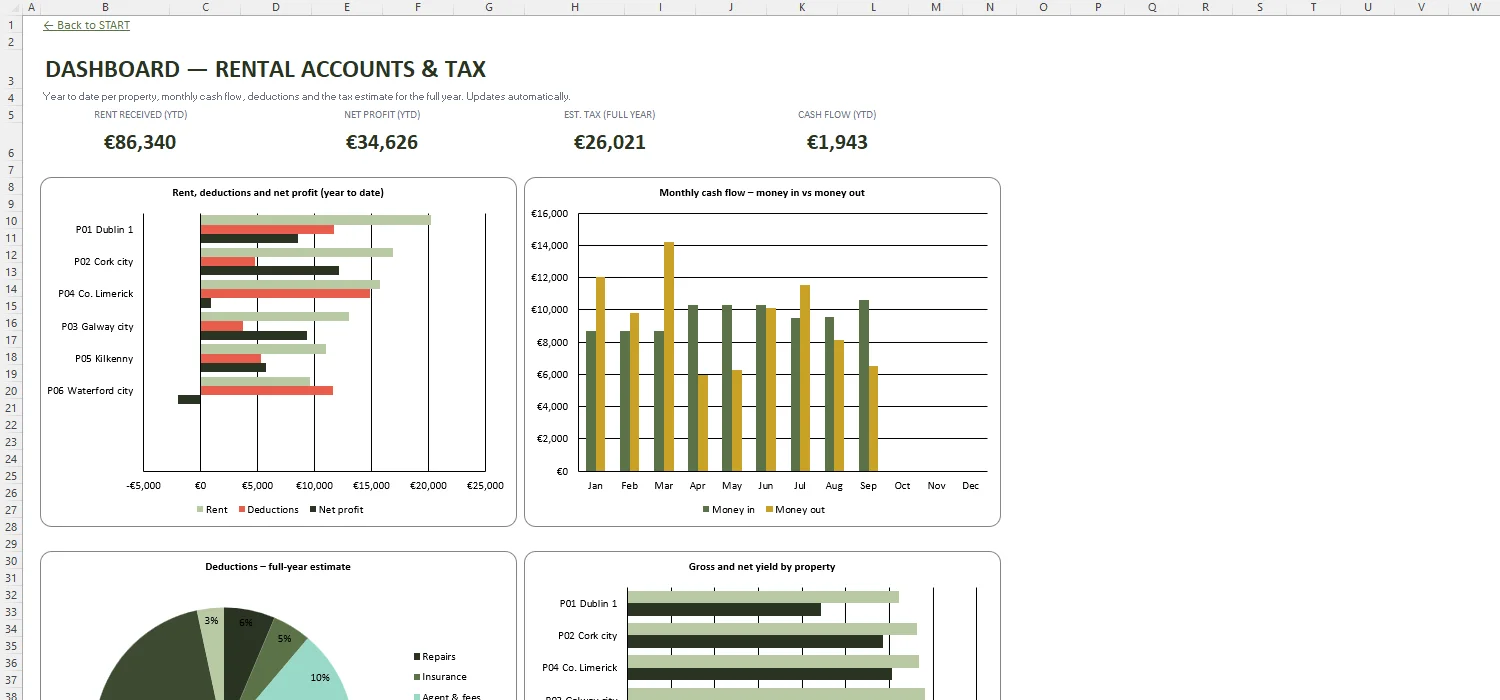
Task: Click the RENT RECEIVED (YTD) label
Action: (x=141, y=114)
